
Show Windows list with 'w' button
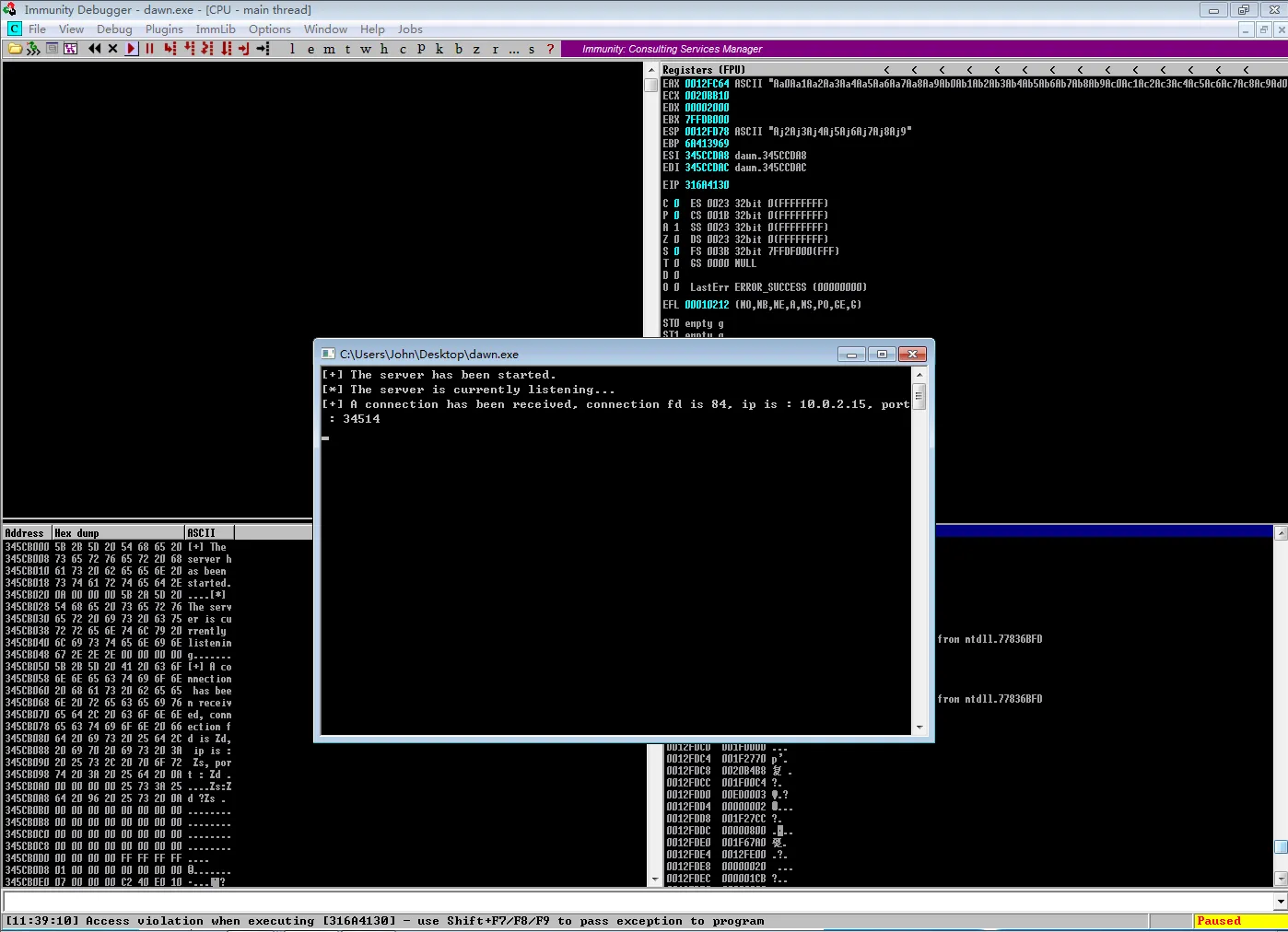[x=367, y=49]
